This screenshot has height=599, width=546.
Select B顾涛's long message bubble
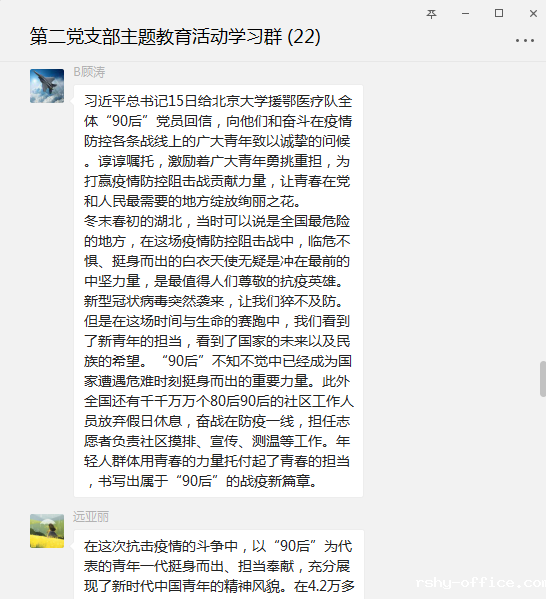(218, 291)
